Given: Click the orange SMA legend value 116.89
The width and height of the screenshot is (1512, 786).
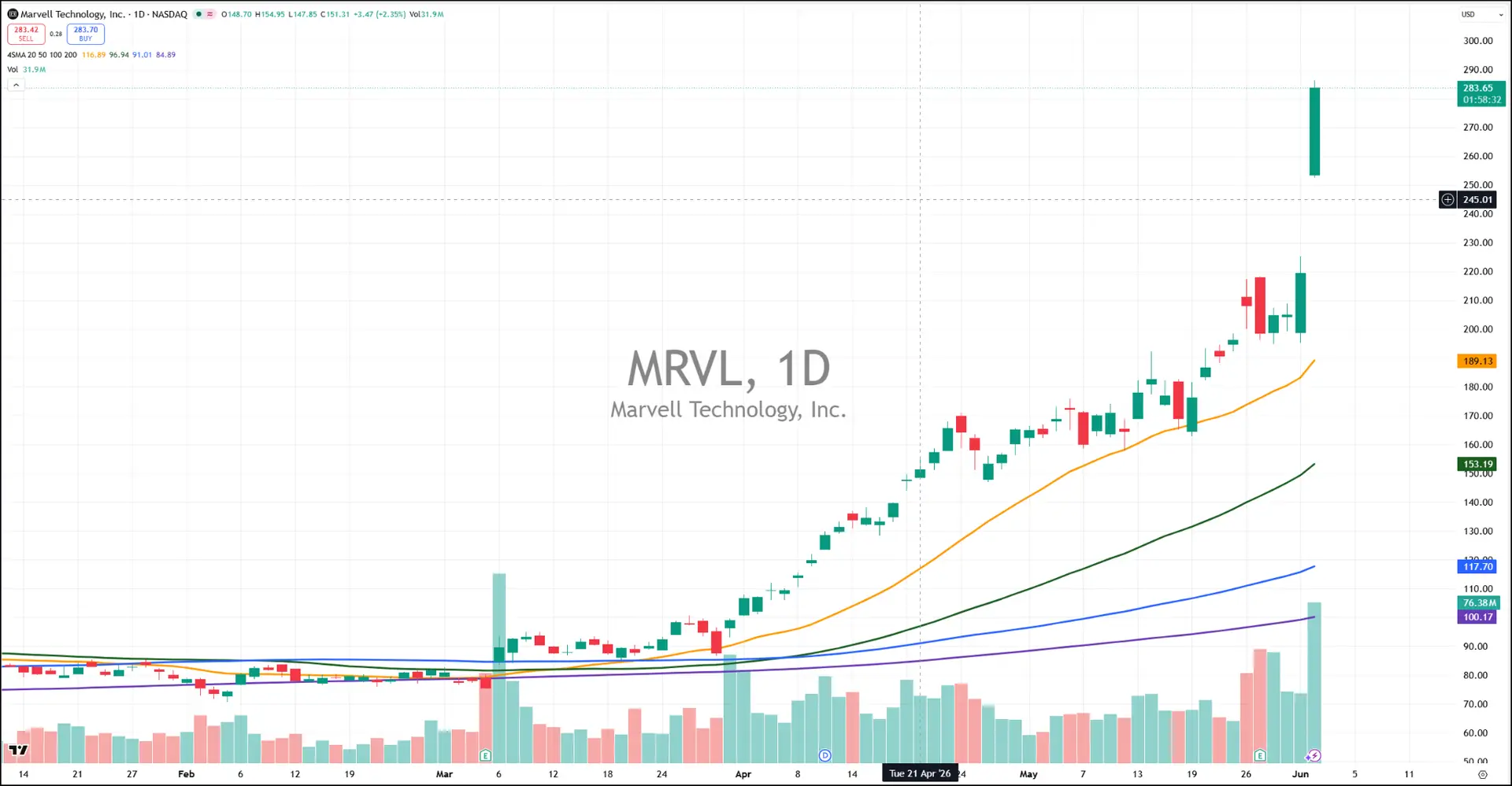Looking at the screenshot, I should (94, 55).
